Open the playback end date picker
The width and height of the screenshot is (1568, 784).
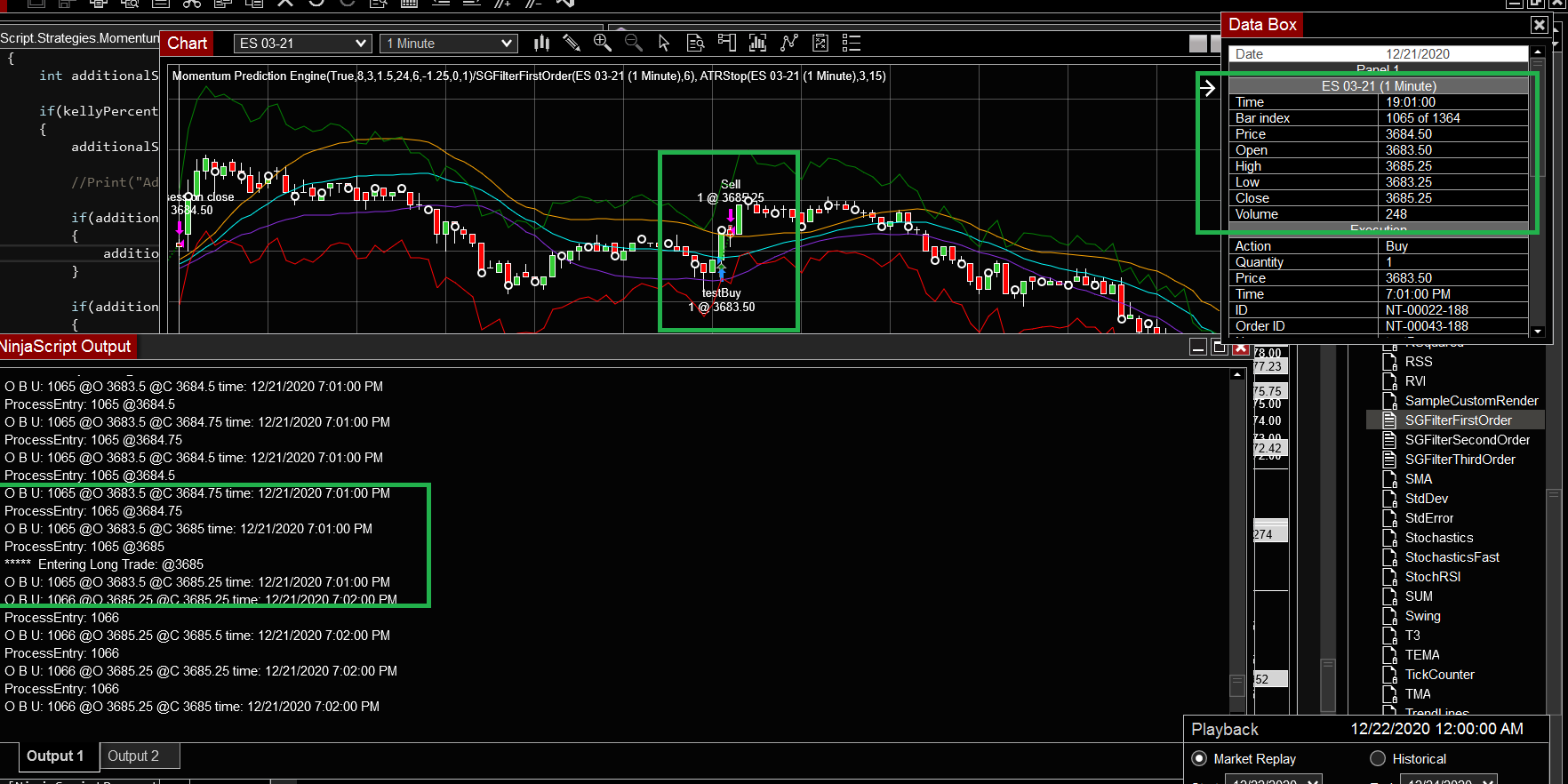[x=1449, y=779]
